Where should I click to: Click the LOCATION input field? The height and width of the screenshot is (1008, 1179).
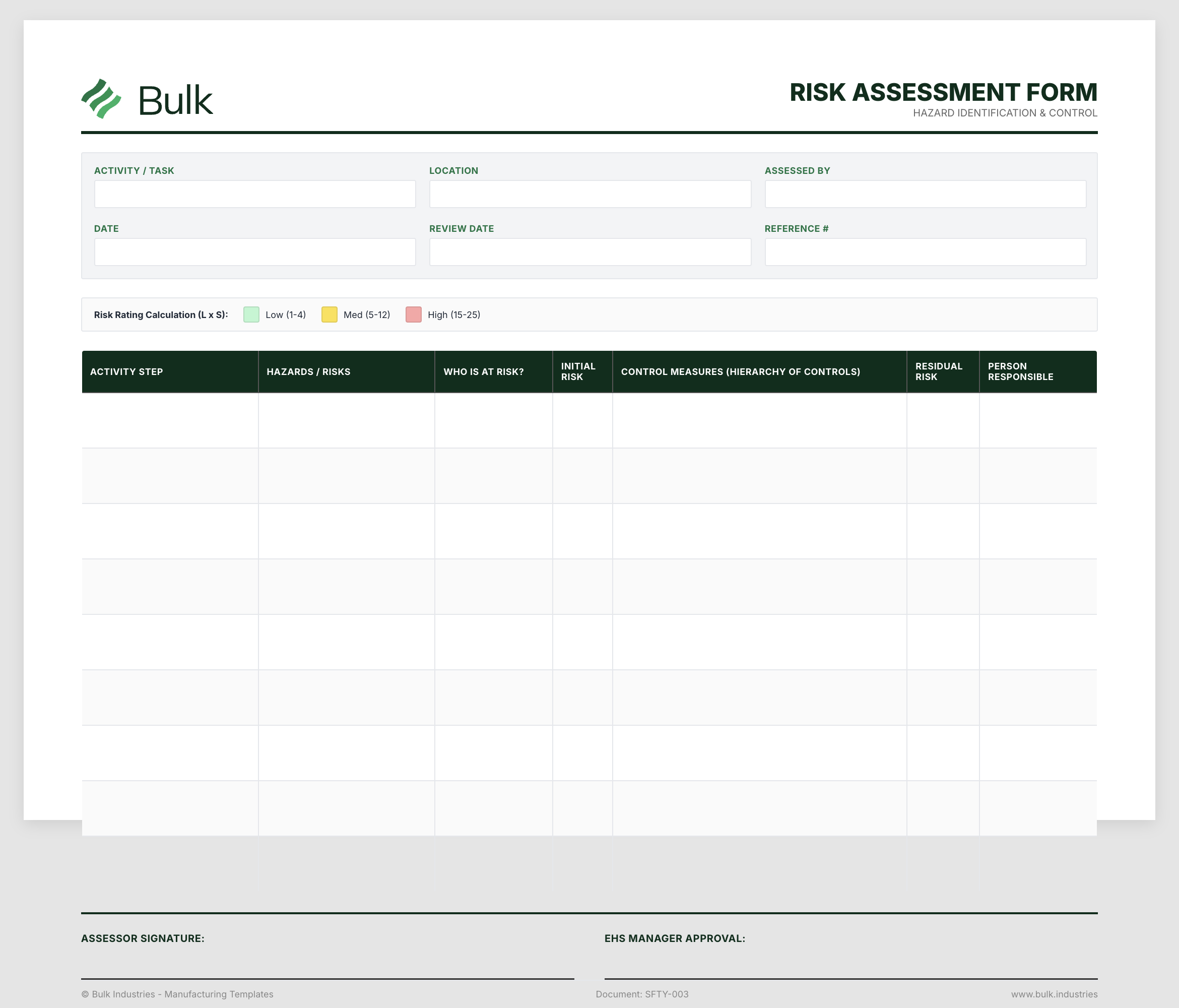pos(590,194)
